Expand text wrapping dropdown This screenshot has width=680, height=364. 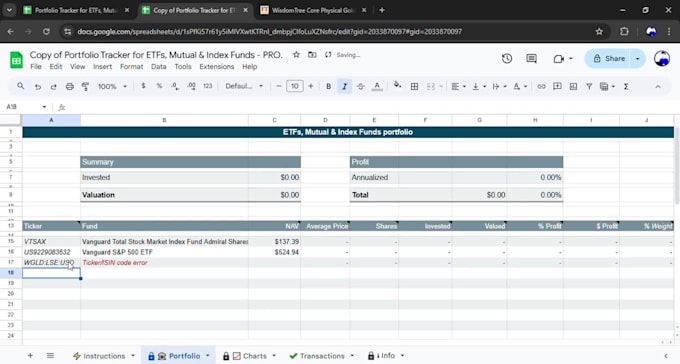505,86
